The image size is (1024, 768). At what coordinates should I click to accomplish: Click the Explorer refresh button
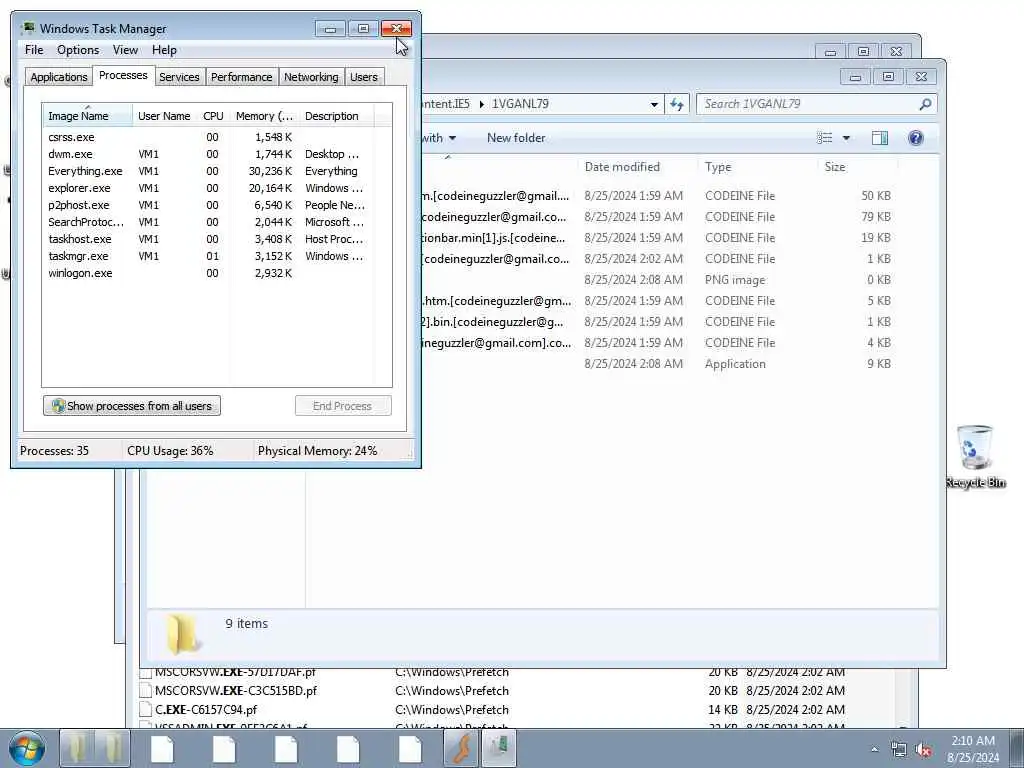pos(677,104)
